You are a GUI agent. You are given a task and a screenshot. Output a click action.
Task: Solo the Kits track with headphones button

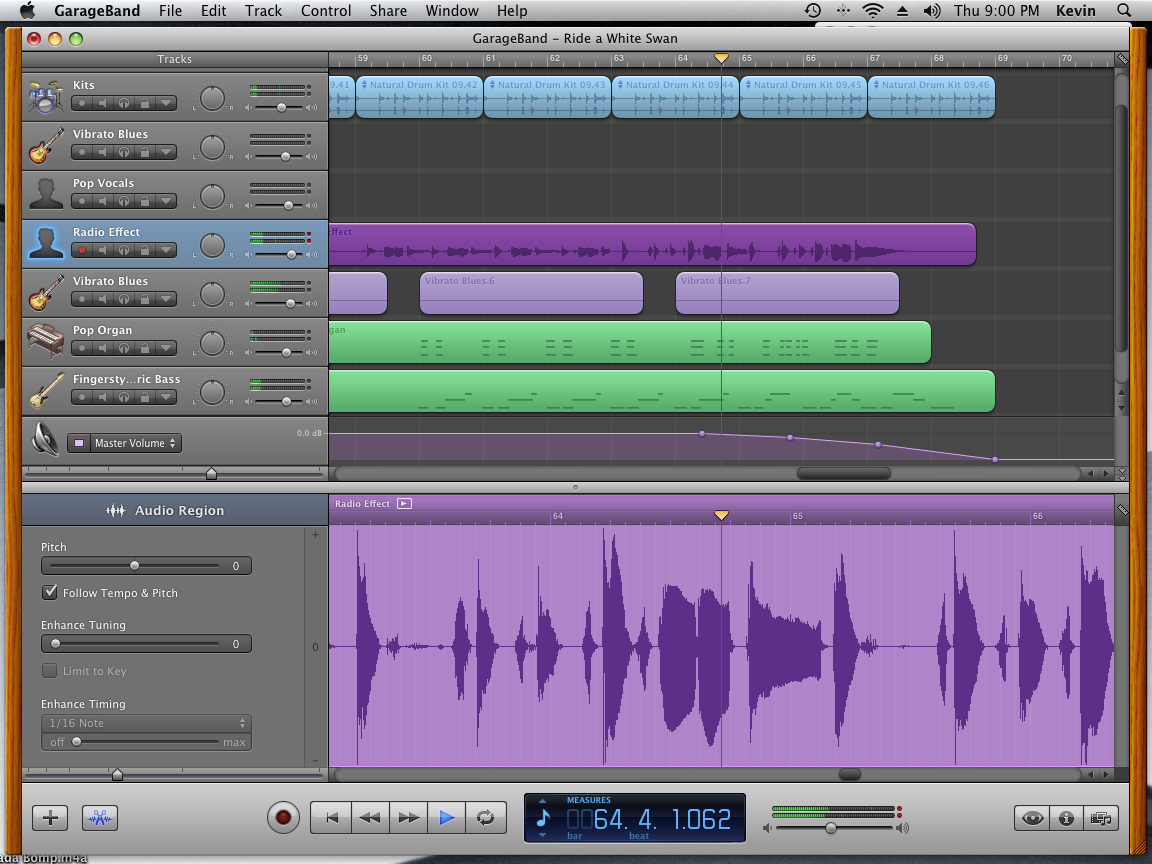123,103
